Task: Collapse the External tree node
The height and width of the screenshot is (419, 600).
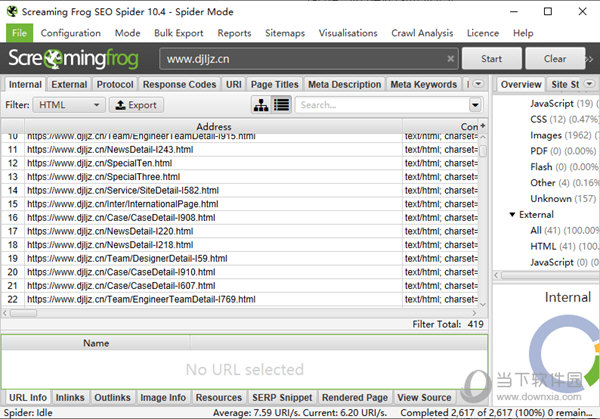Action: [x=512, y=215]
